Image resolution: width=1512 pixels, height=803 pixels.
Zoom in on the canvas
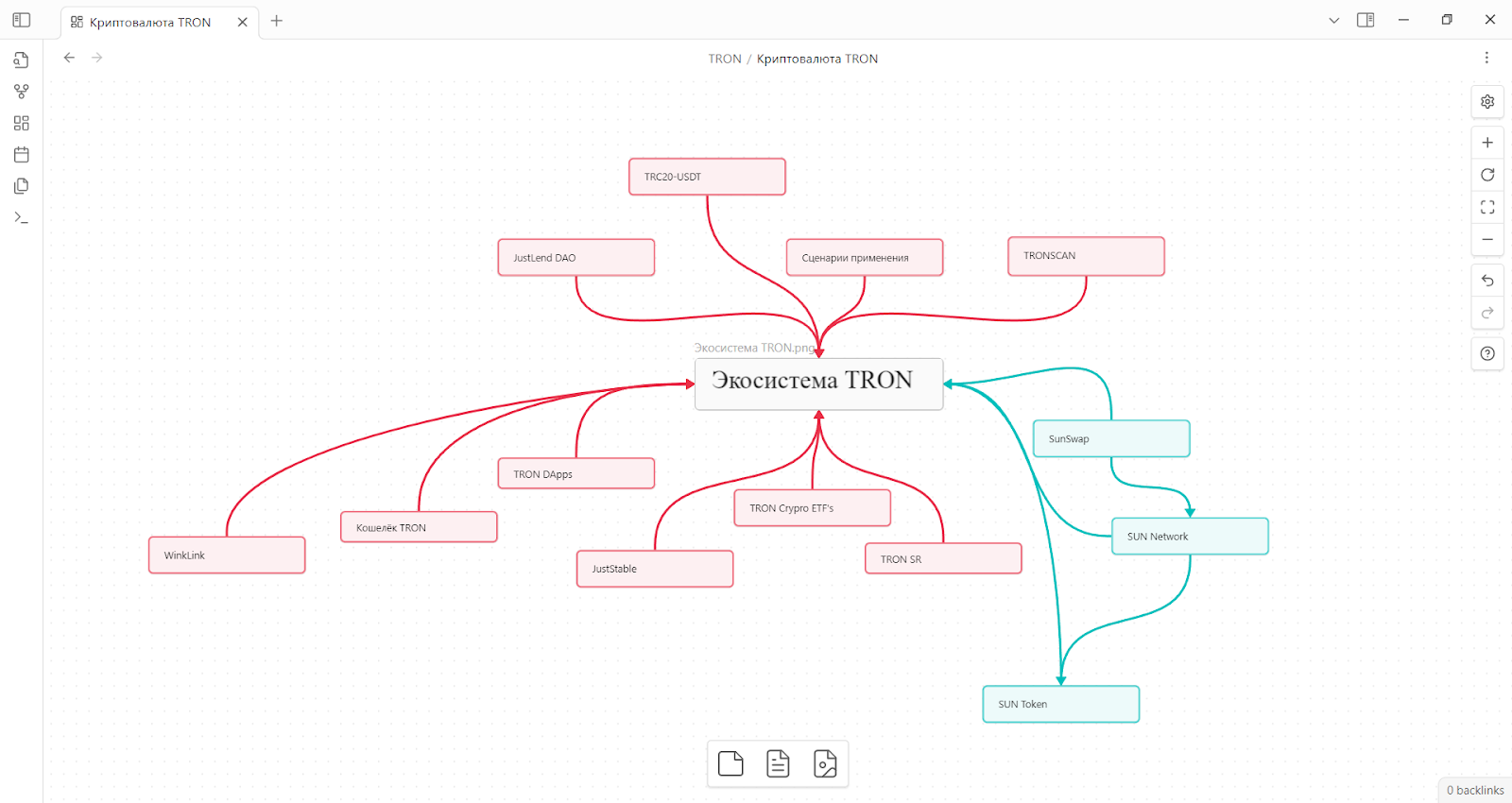pyautogui.click(x=1487, y=143)
